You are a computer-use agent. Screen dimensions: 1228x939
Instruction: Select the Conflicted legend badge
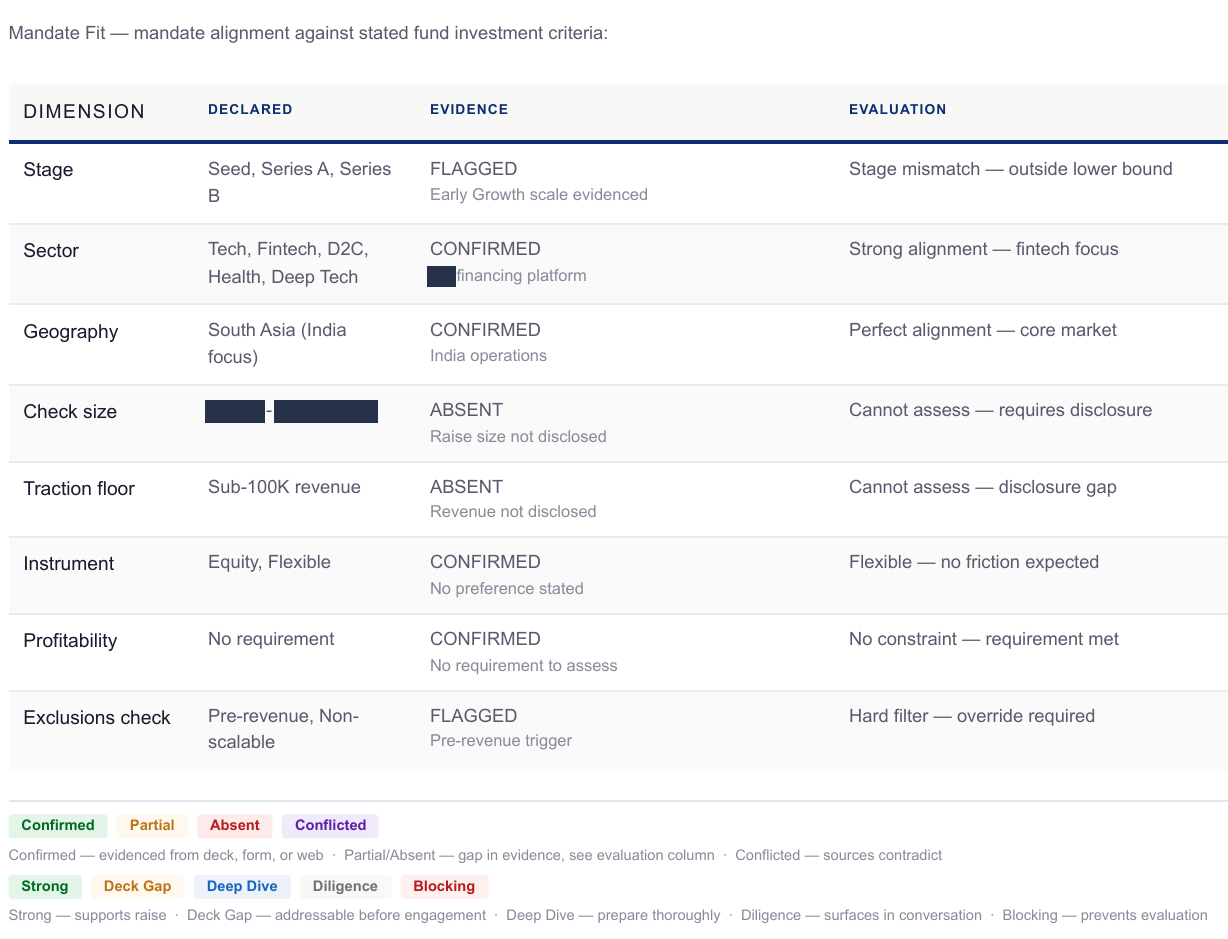click(x=330, y=825)
